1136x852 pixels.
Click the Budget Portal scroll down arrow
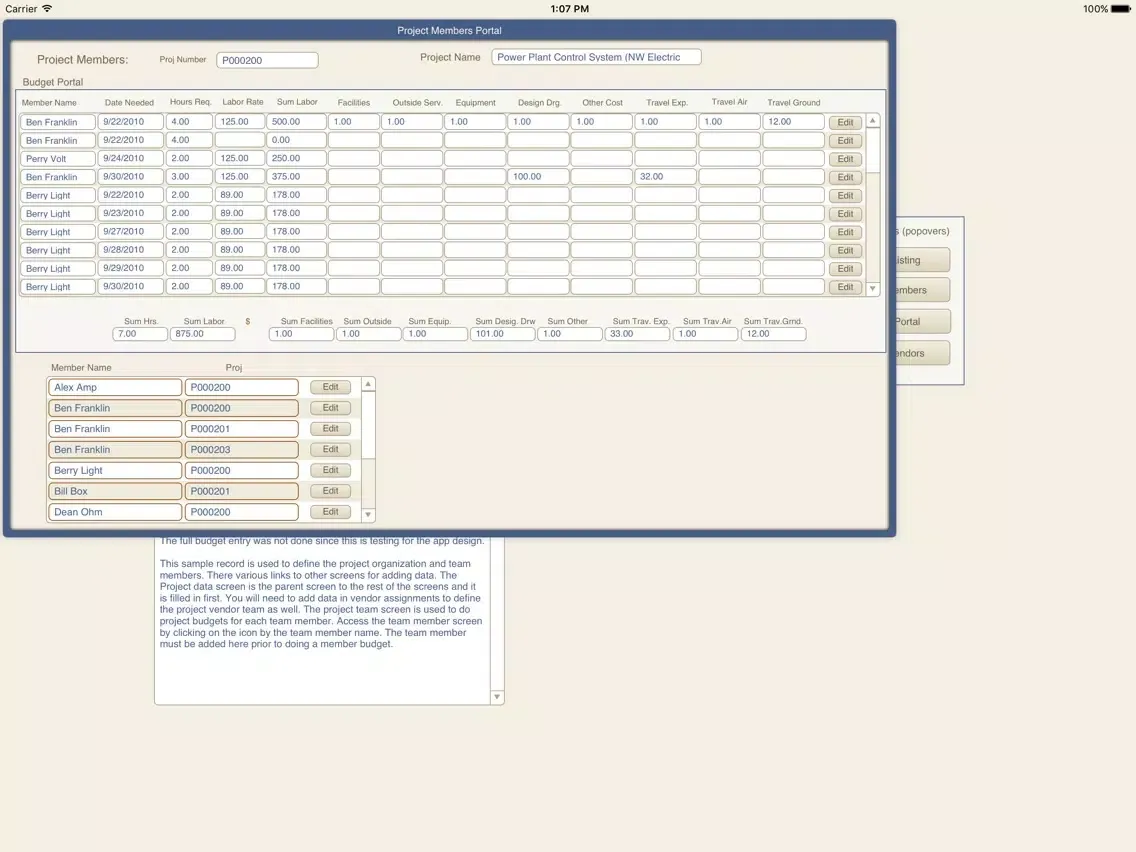872,288
